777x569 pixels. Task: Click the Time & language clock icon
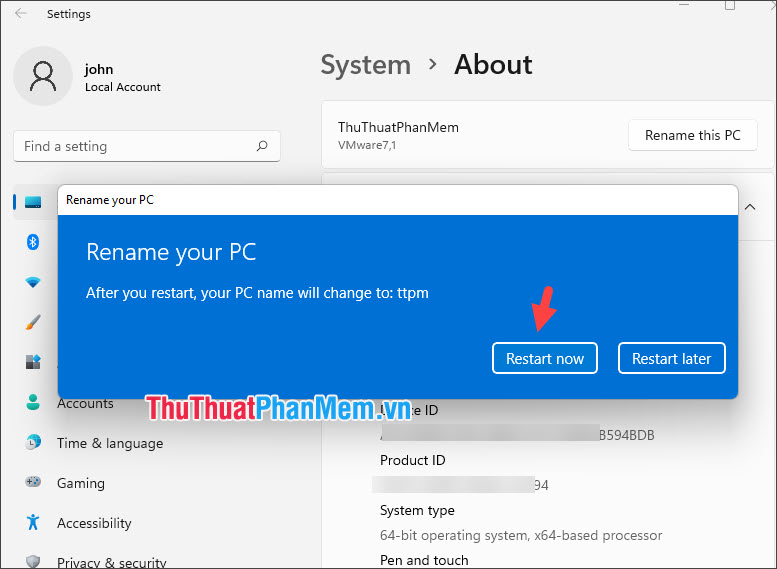(33, 442)
